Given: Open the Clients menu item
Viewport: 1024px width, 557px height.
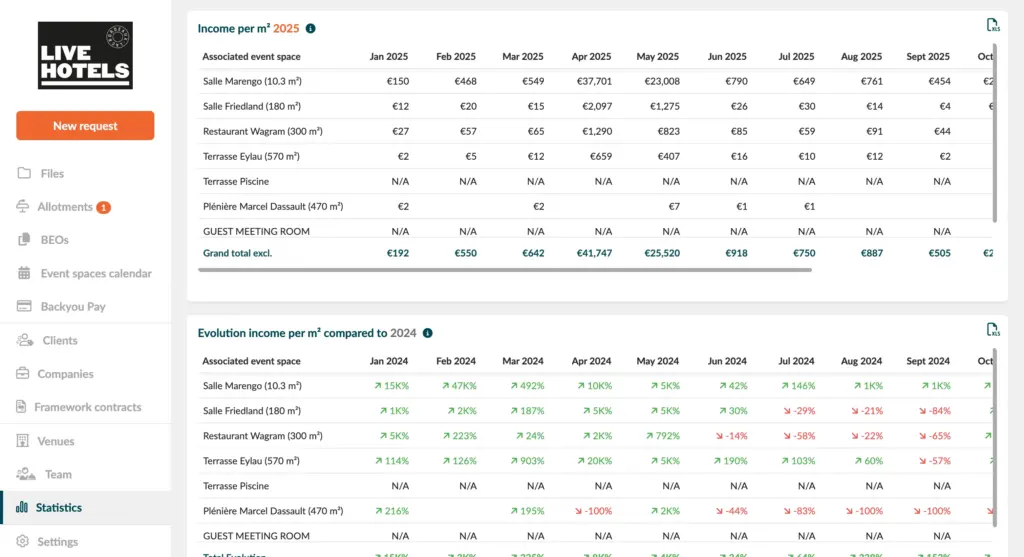Looking at the screenshot, I should 59,340.
